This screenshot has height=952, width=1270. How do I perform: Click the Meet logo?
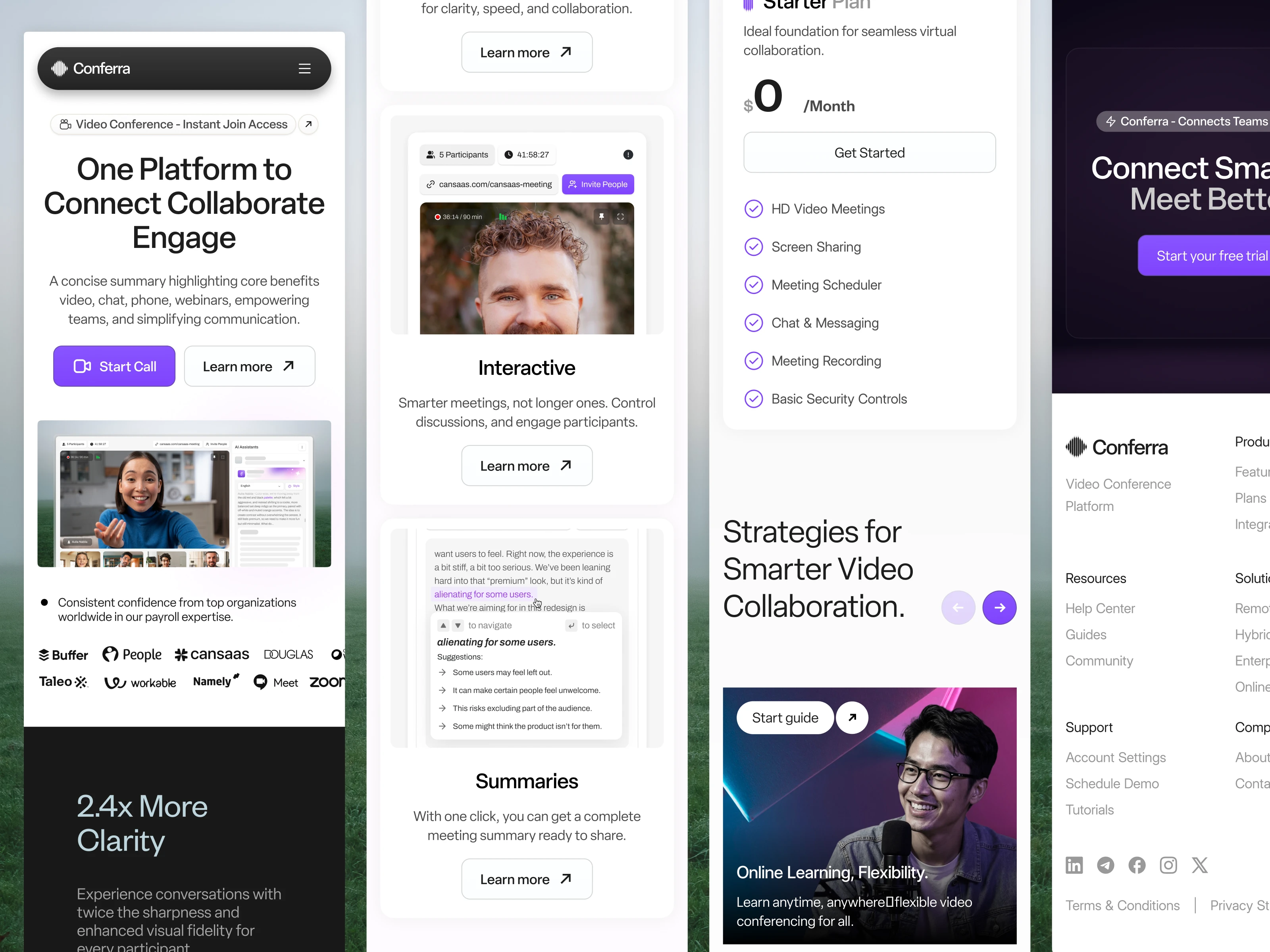click(x=275, y=682)
